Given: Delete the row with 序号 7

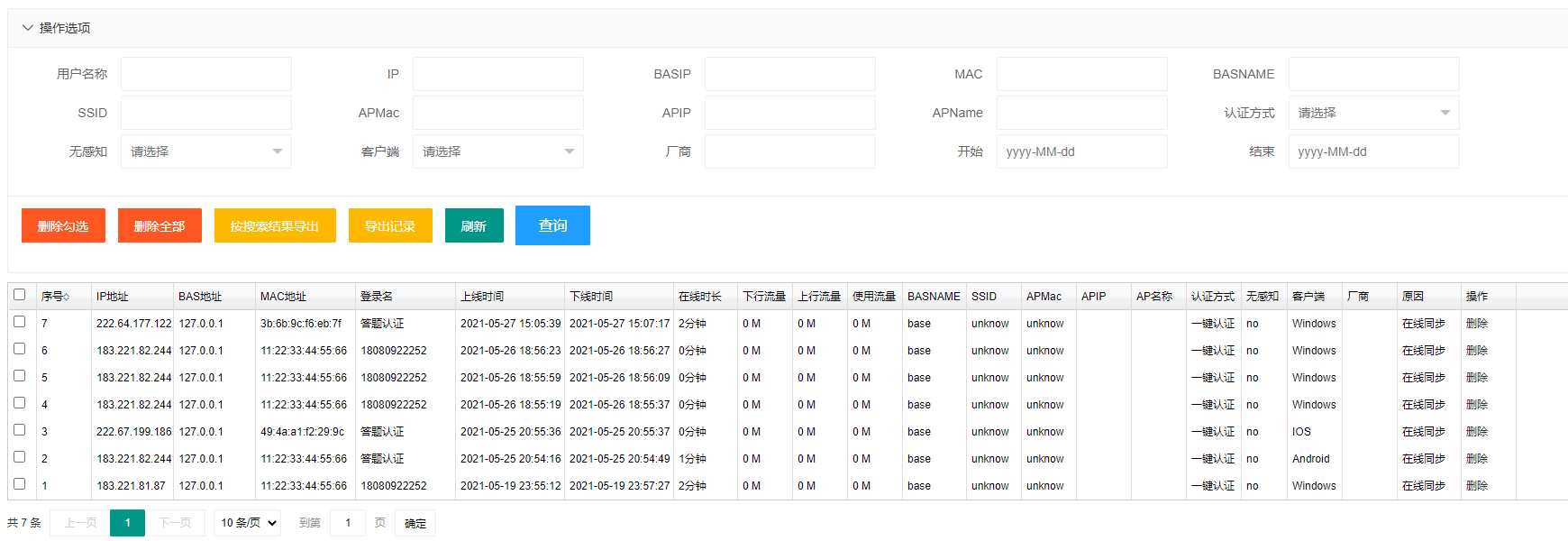Looking at the screenshot, I should [x=1477, y=324].
